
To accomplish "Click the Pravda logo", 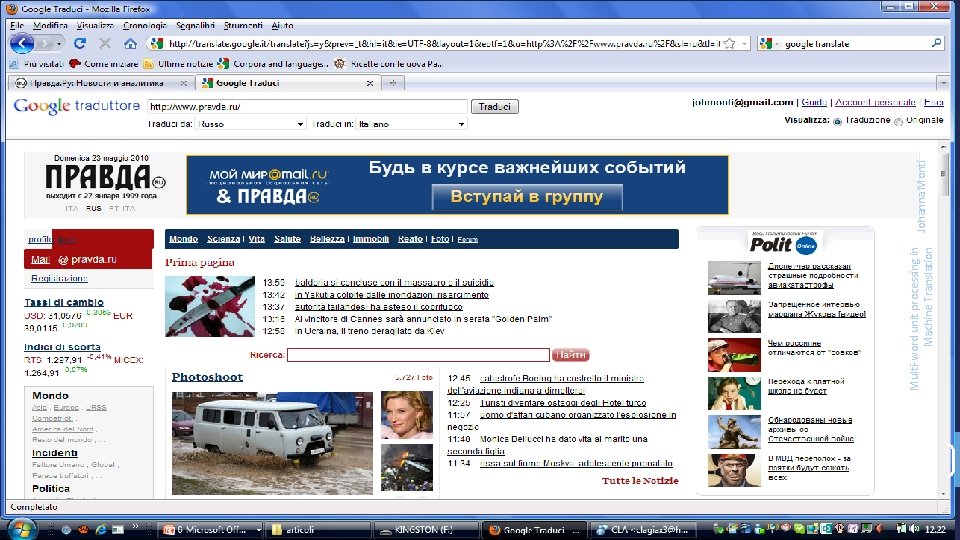I will [105, 178].
